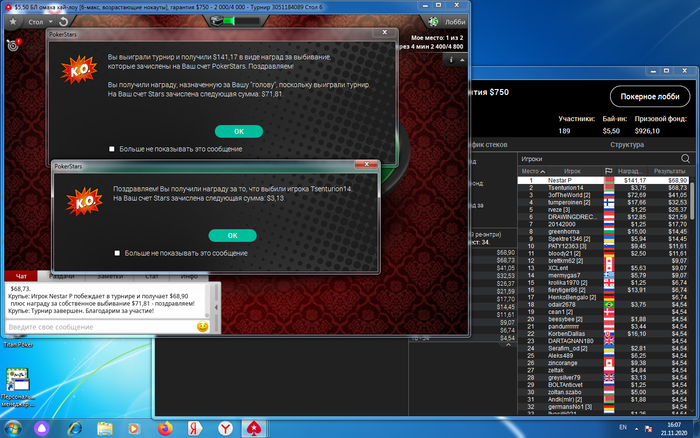Click the EN language indicator in the tray
This screenshot has height=438, width=700.
click(x=623, y=428)
